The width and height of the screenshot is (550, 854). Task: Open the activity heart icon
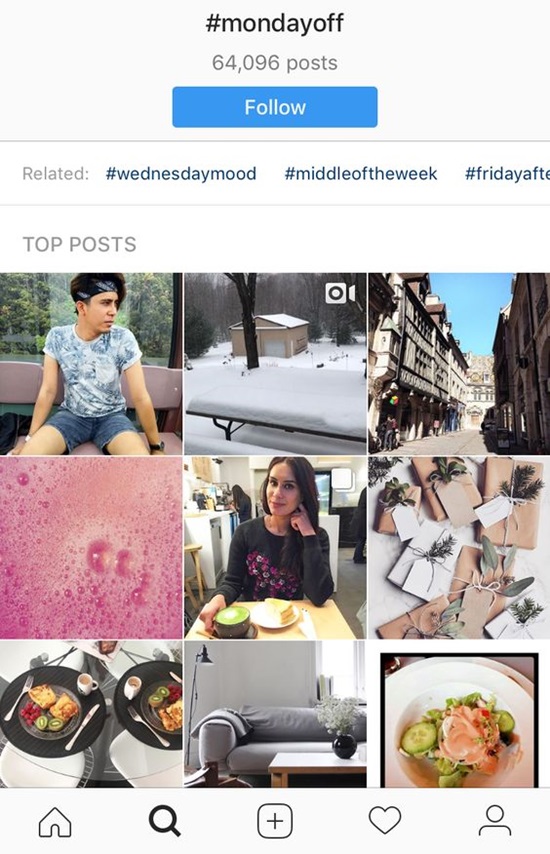pos(385,821)
